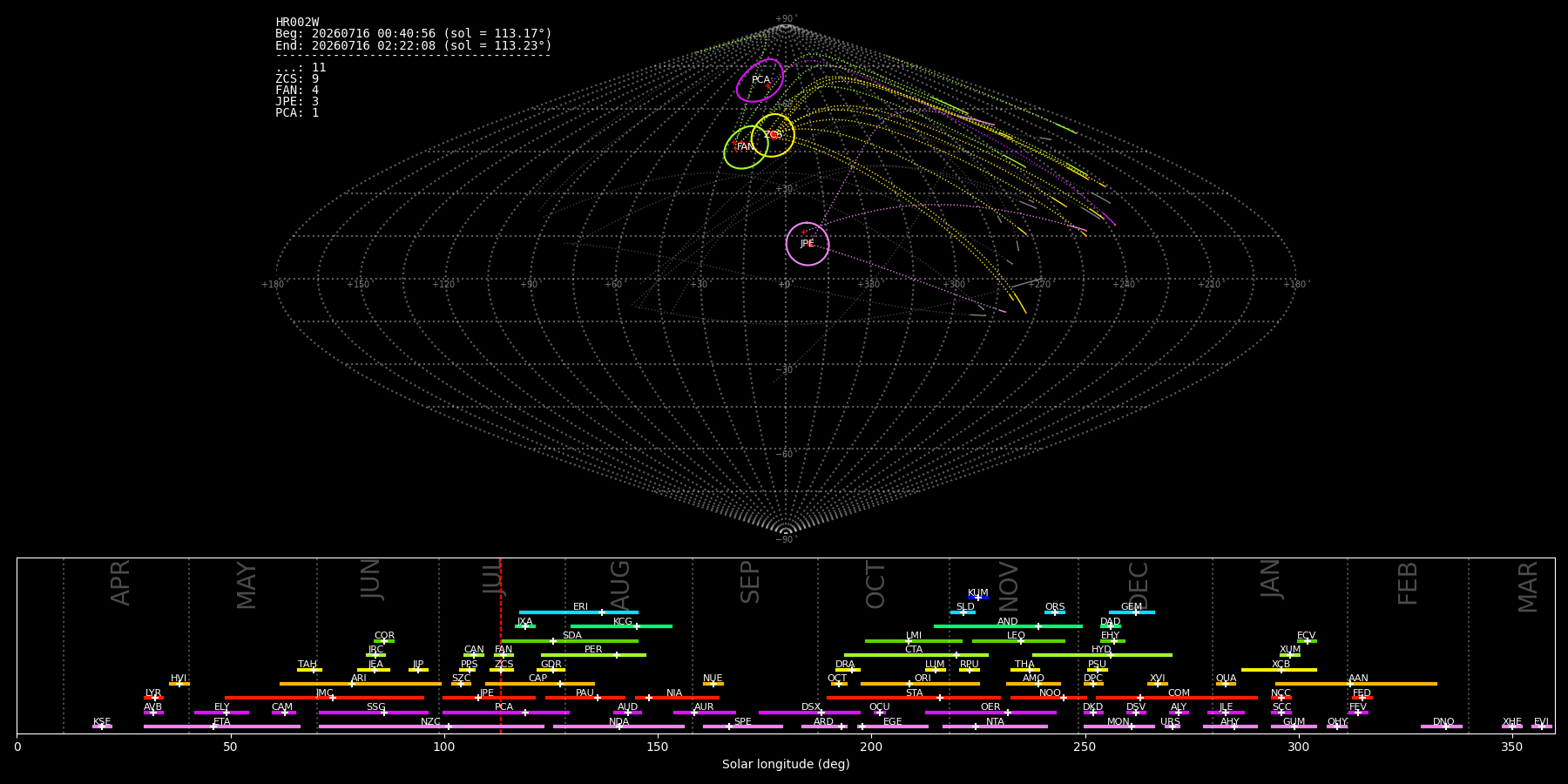
Task: Click the QUA shower marker
Action: point(1226,684)
